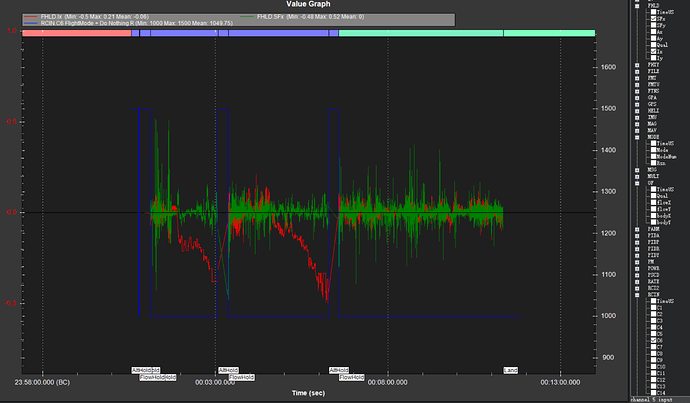Select the PM tree item label
690x403 pixels.
pos(651,262)
